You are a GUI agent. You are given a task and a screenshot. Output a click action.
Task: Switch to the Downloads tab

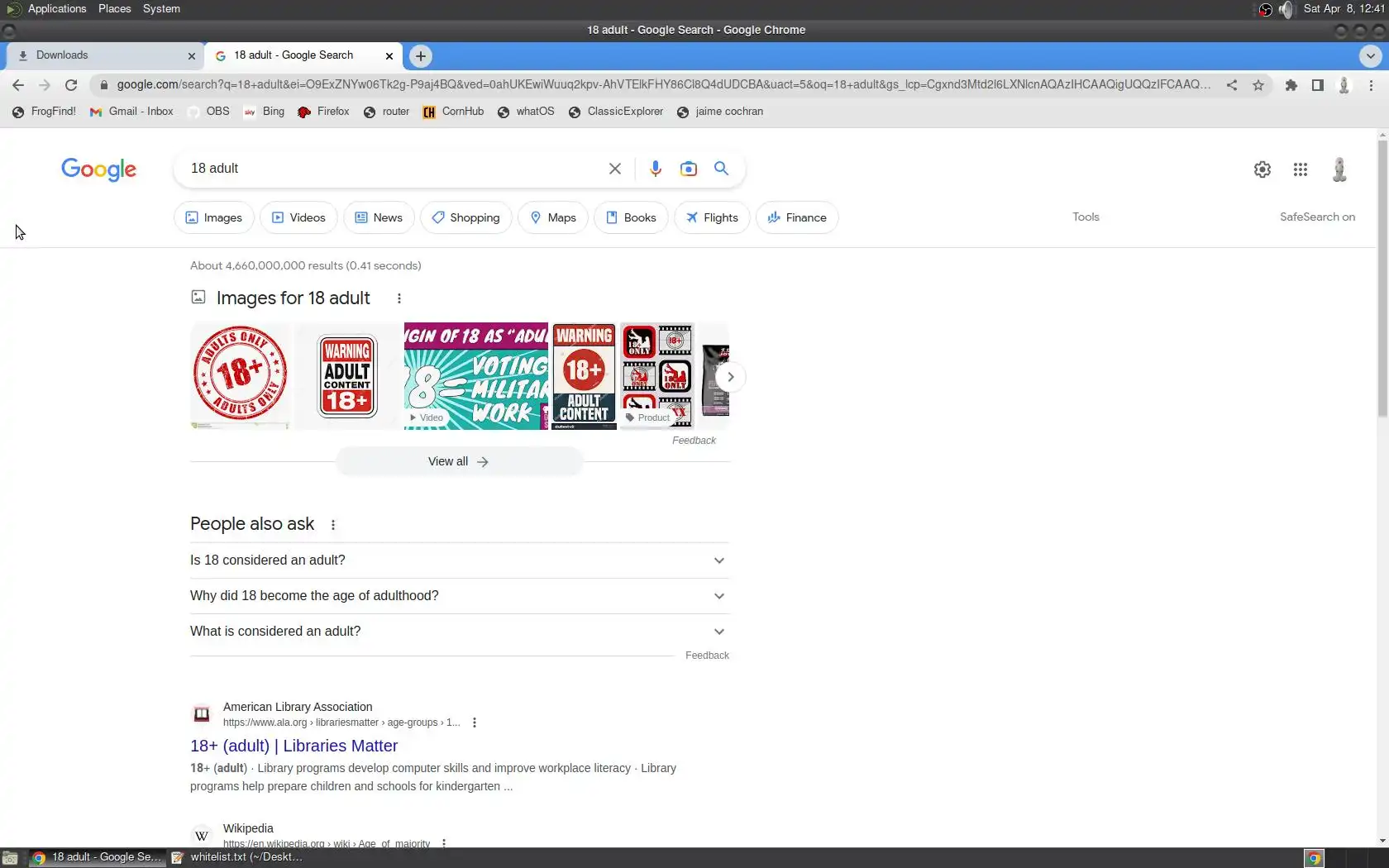pyautogui.click(x=106, y=55)
